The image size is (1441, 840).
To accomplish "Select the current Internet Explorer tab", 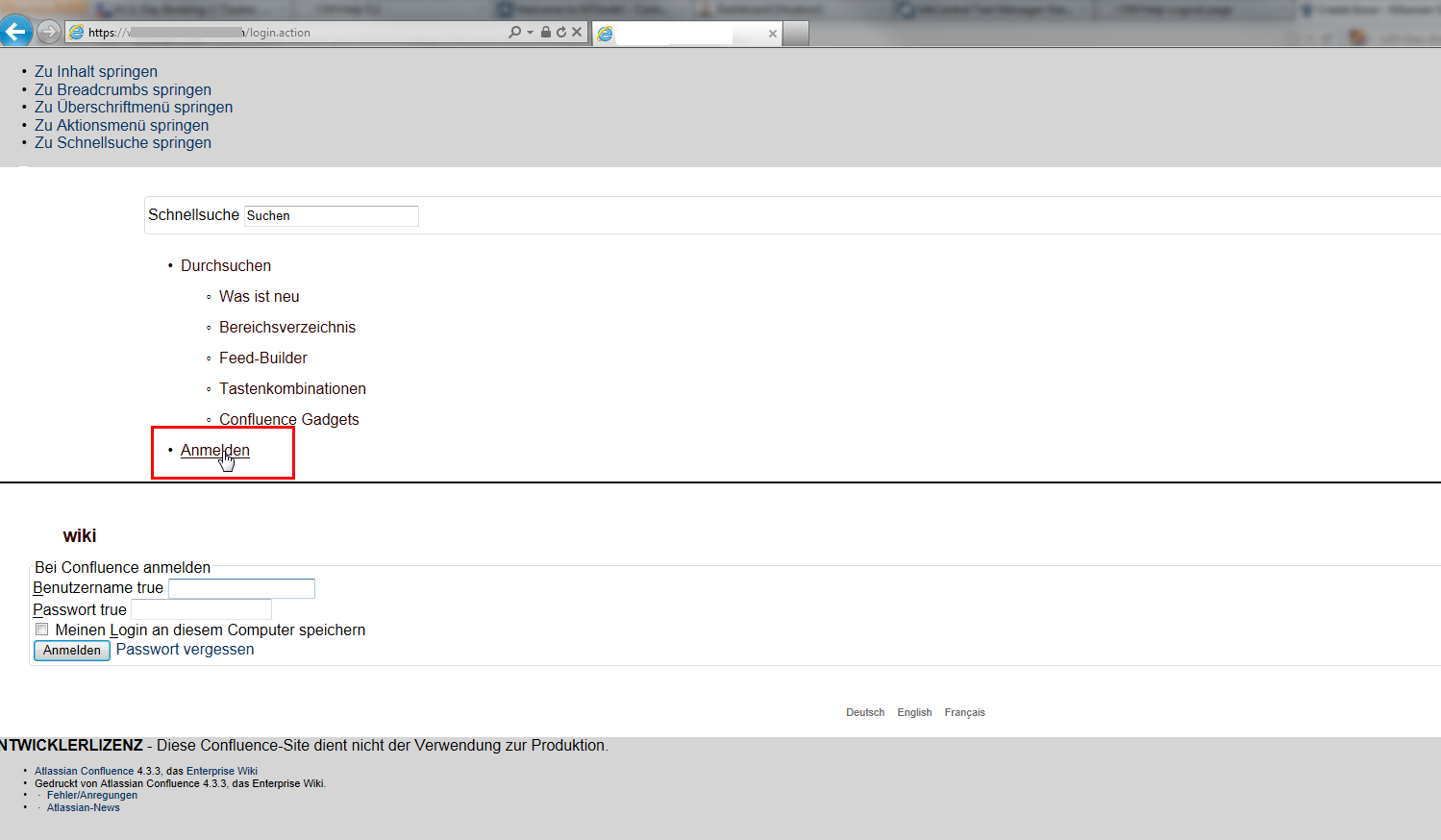I will 687,34.
